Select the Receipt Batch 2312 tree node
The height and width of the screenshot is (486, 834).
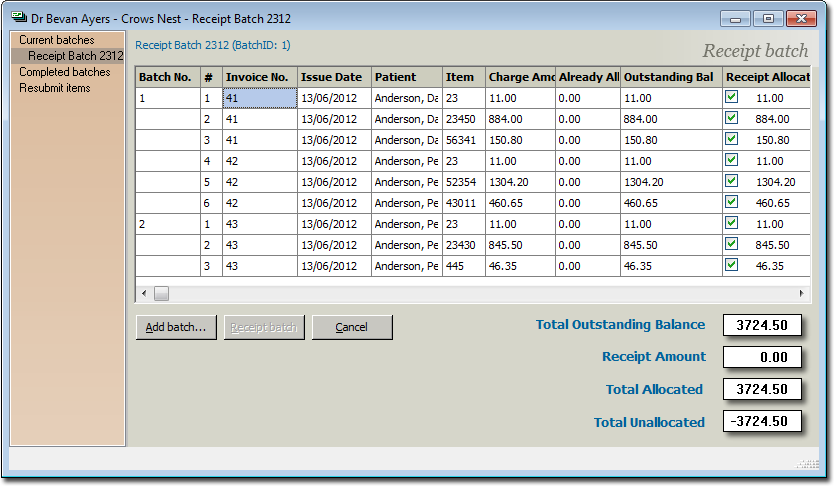pos(75,56)
